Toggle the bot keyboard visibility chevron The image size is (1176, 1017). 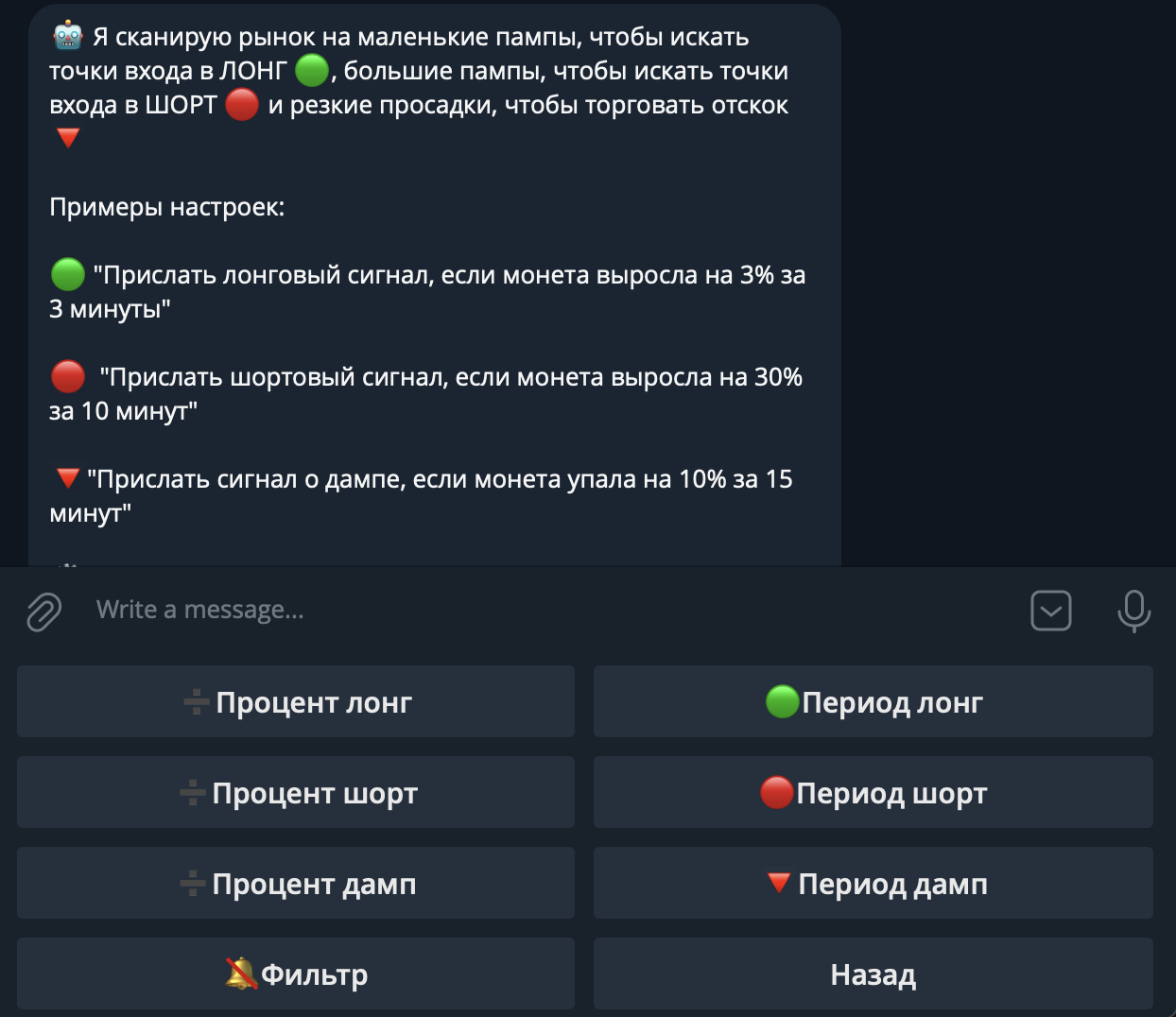[x=1050, y=611]
